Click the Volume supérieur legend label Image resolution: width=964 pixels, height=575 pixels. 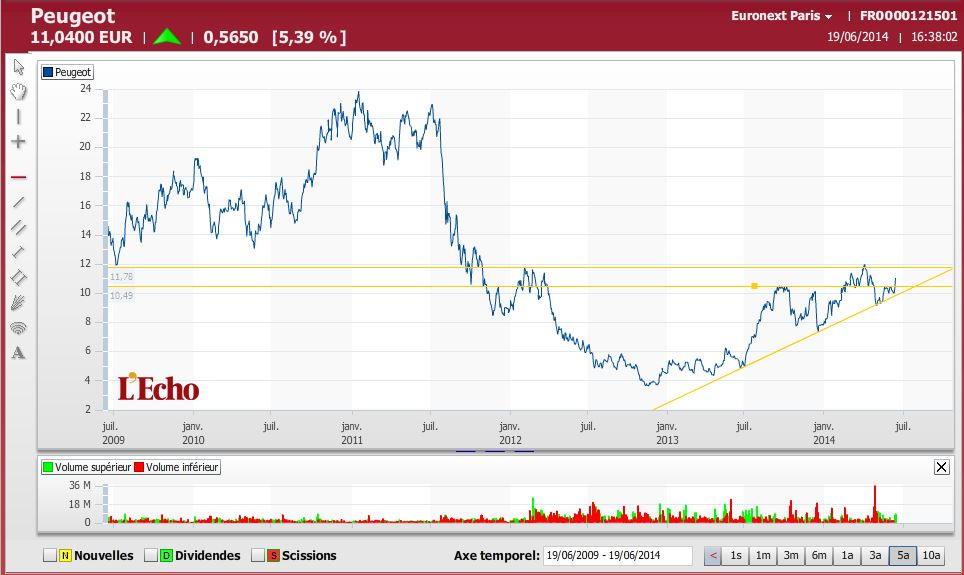93,467
